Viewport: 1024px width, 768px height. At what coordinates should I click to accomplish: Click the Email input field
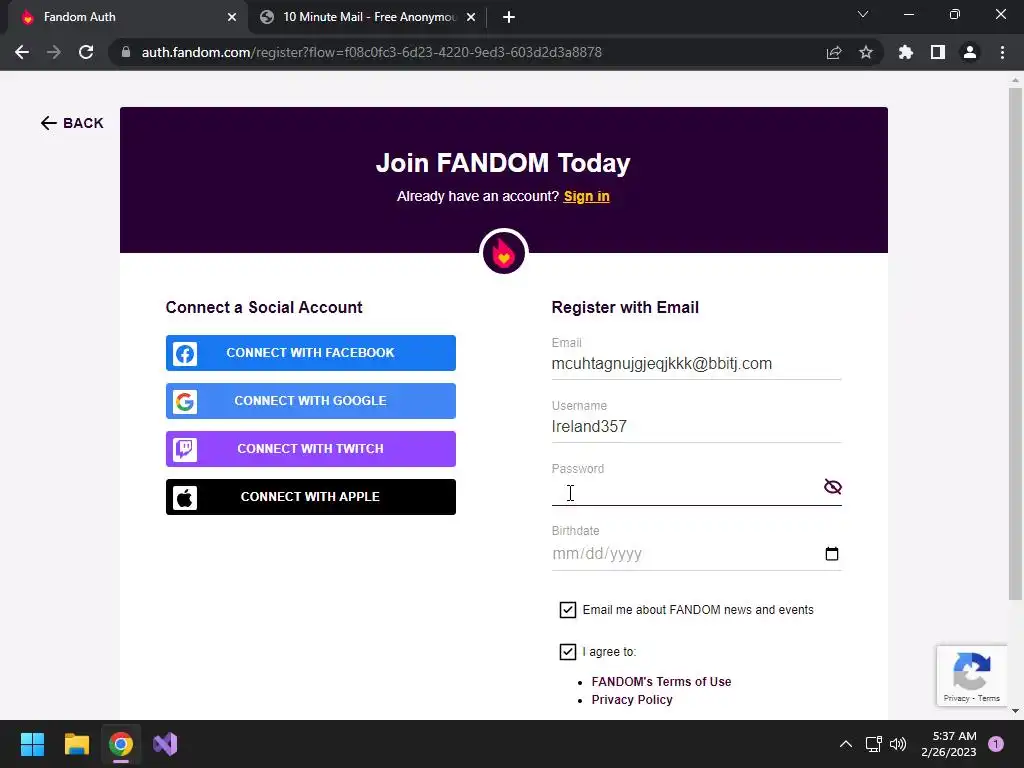(x=696, y=364)
